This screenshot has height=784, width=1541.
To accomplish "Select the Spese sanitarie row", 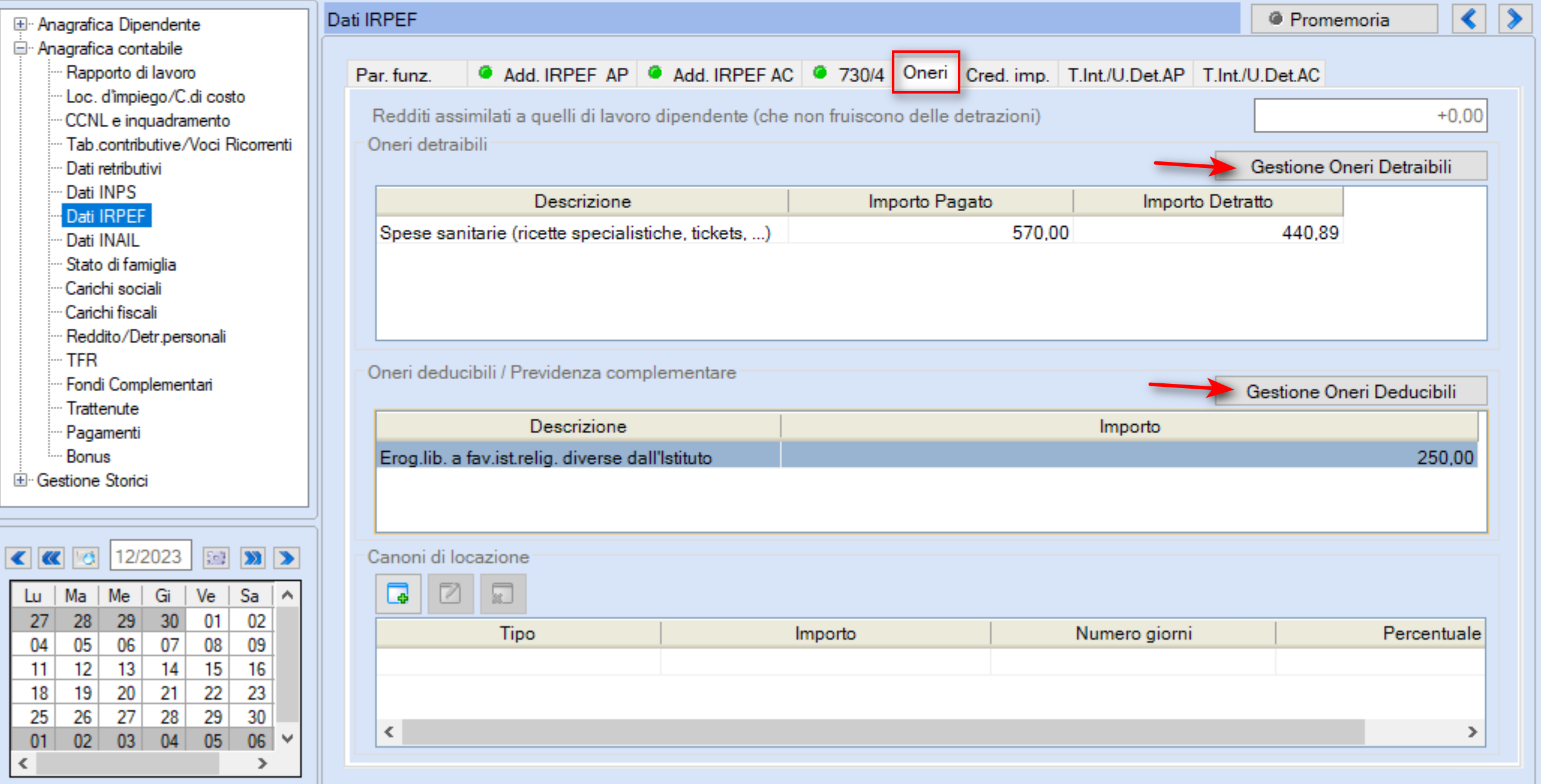I will click(859, 232).
